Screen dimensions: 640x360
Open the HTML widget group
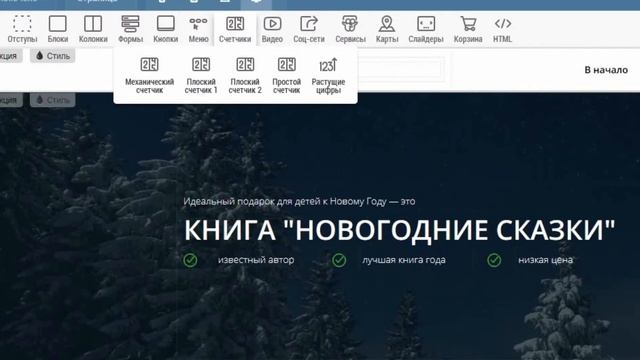tap(502, 29)
